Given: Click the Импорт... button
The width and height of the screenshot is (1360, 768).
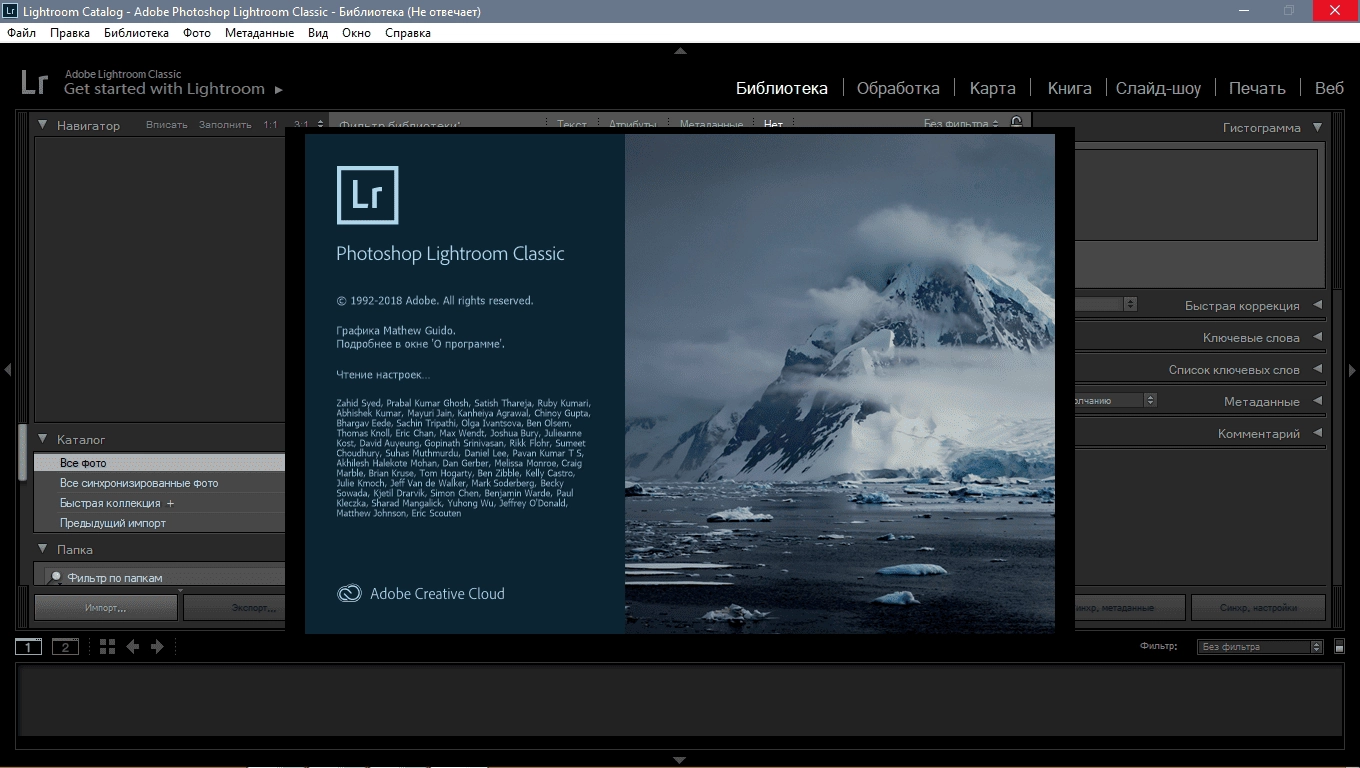Looking at the screenshot, I should (106, 607).
